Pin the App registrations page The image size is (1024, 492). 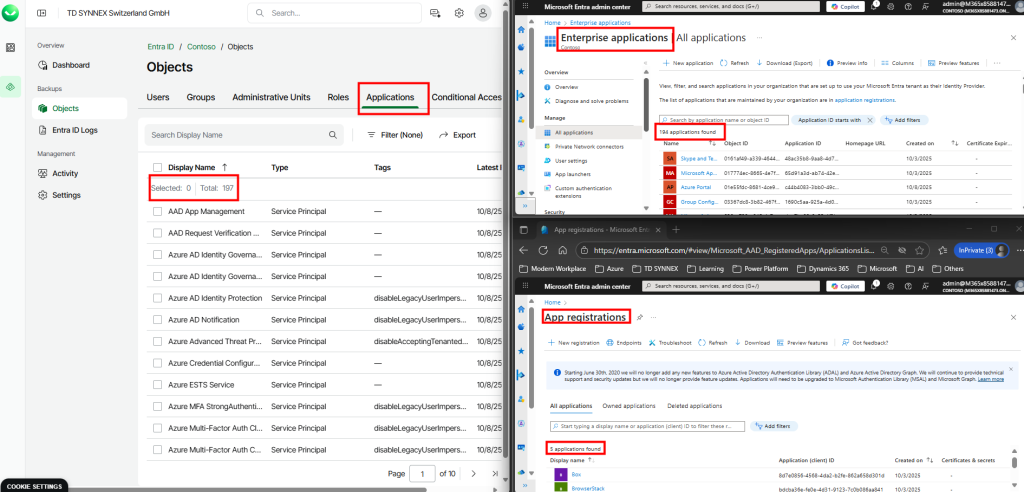639,317
